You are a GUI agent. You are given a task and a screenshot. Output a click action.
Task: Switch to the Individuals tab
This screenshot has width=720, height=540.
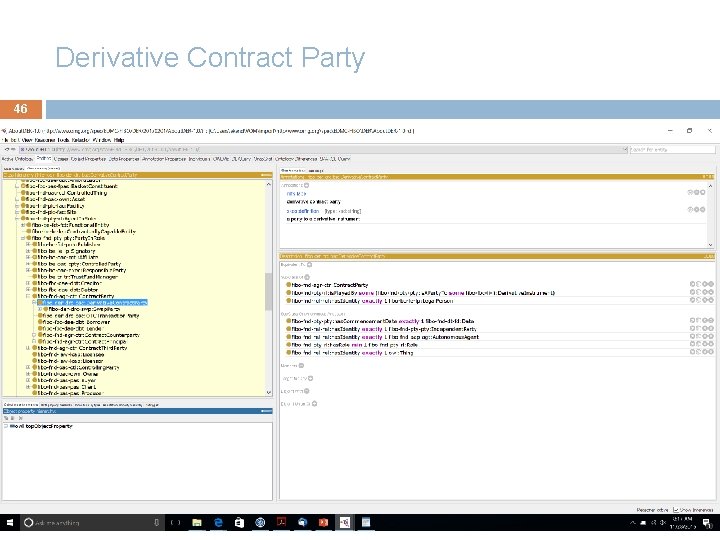(x=199, y=159)
